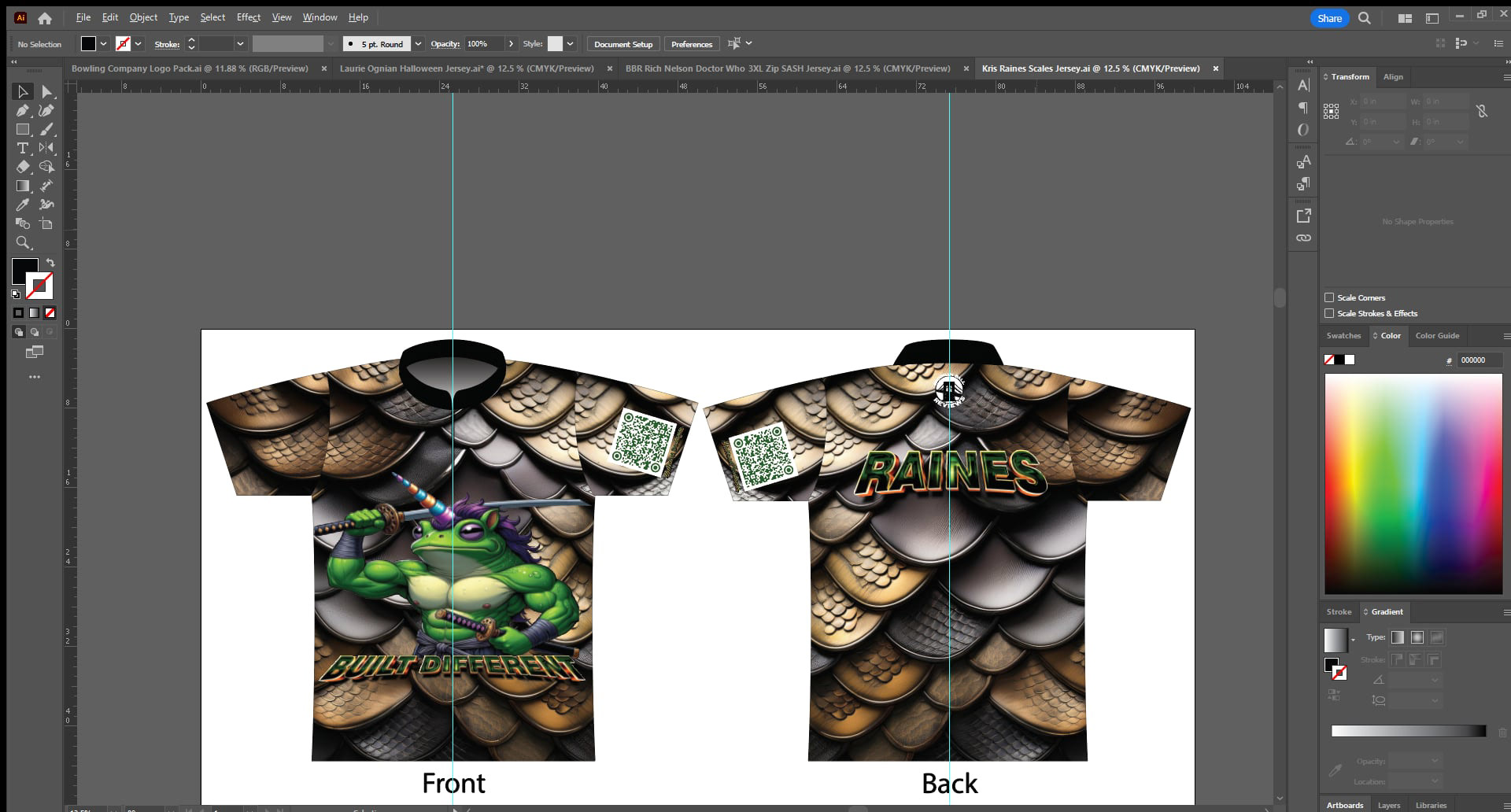Open the 5 pt. Round brush dropdown

click(x=419, y=44)
